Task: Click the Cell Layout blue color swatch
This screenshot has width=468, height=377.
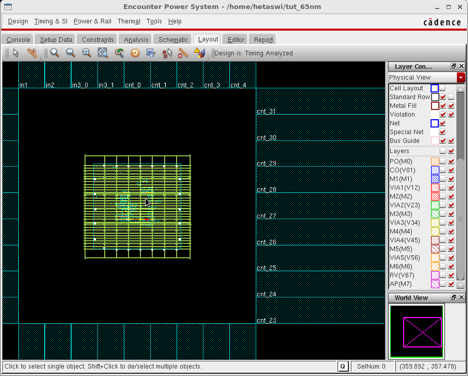Action: [435, 88]
